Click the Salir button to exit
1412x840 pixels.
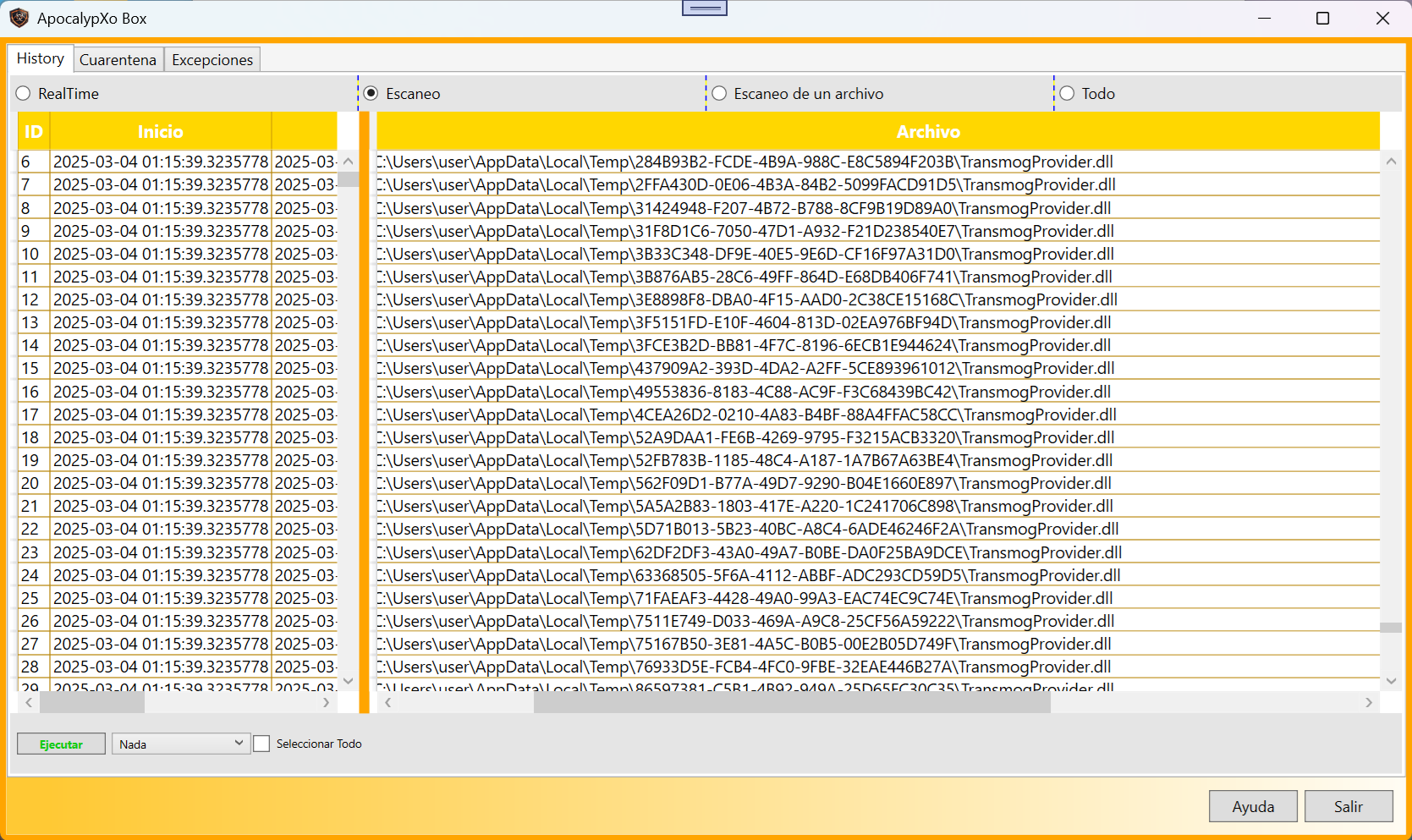point(1348,806)
